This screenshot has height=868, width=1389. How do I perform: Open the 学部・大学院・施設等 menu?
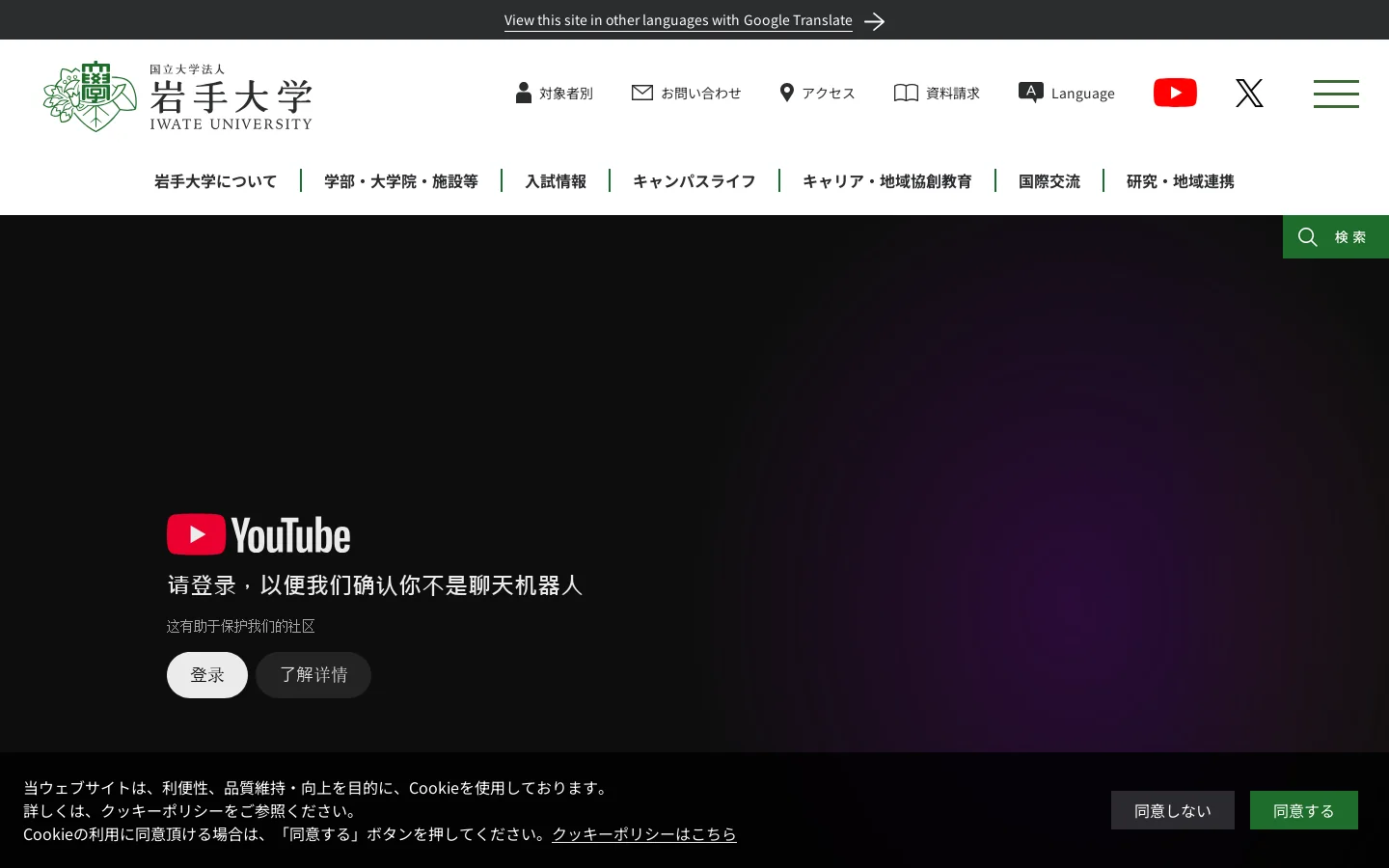(x=401, y=181)
